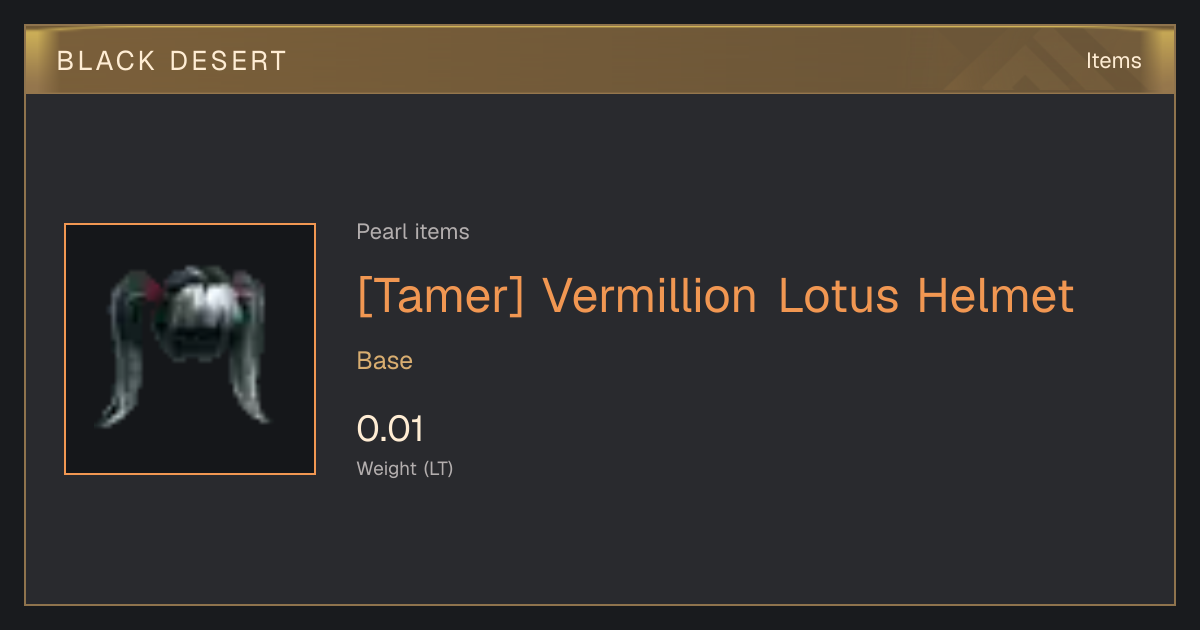Open the Items link in the header
The height and width of the screenshot is (630, 1200).
pyautogui.click(x=1113, y=61)
